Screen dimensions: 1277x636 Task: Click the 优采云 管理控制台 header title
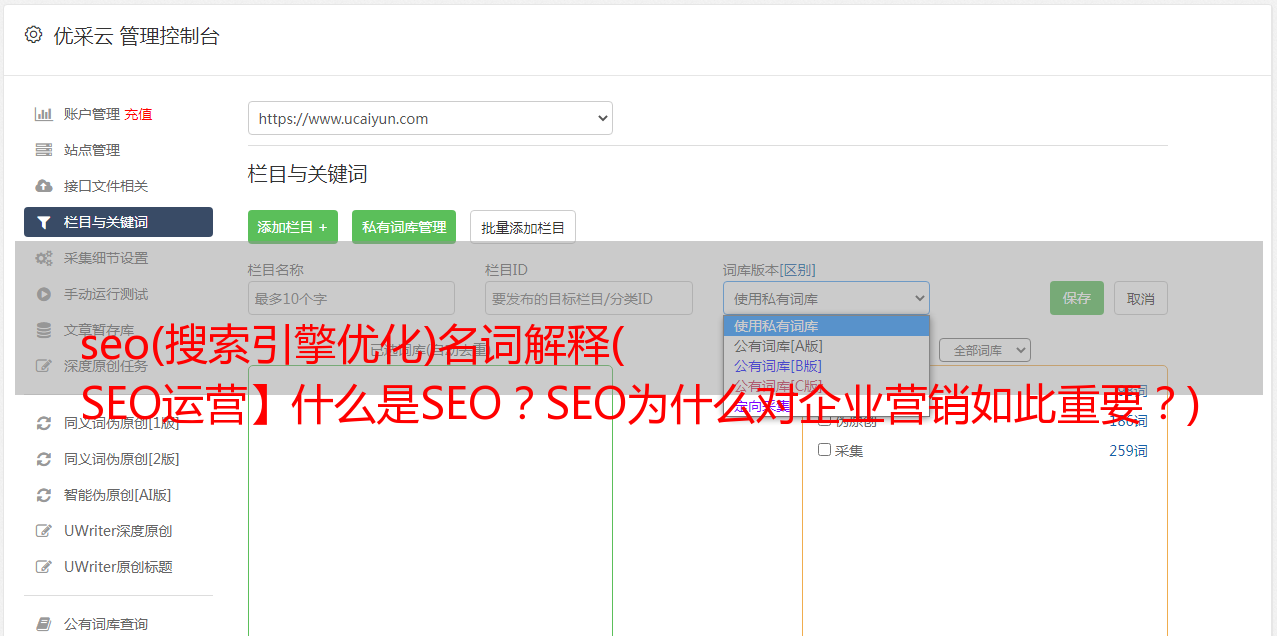(x=136, y=36)
